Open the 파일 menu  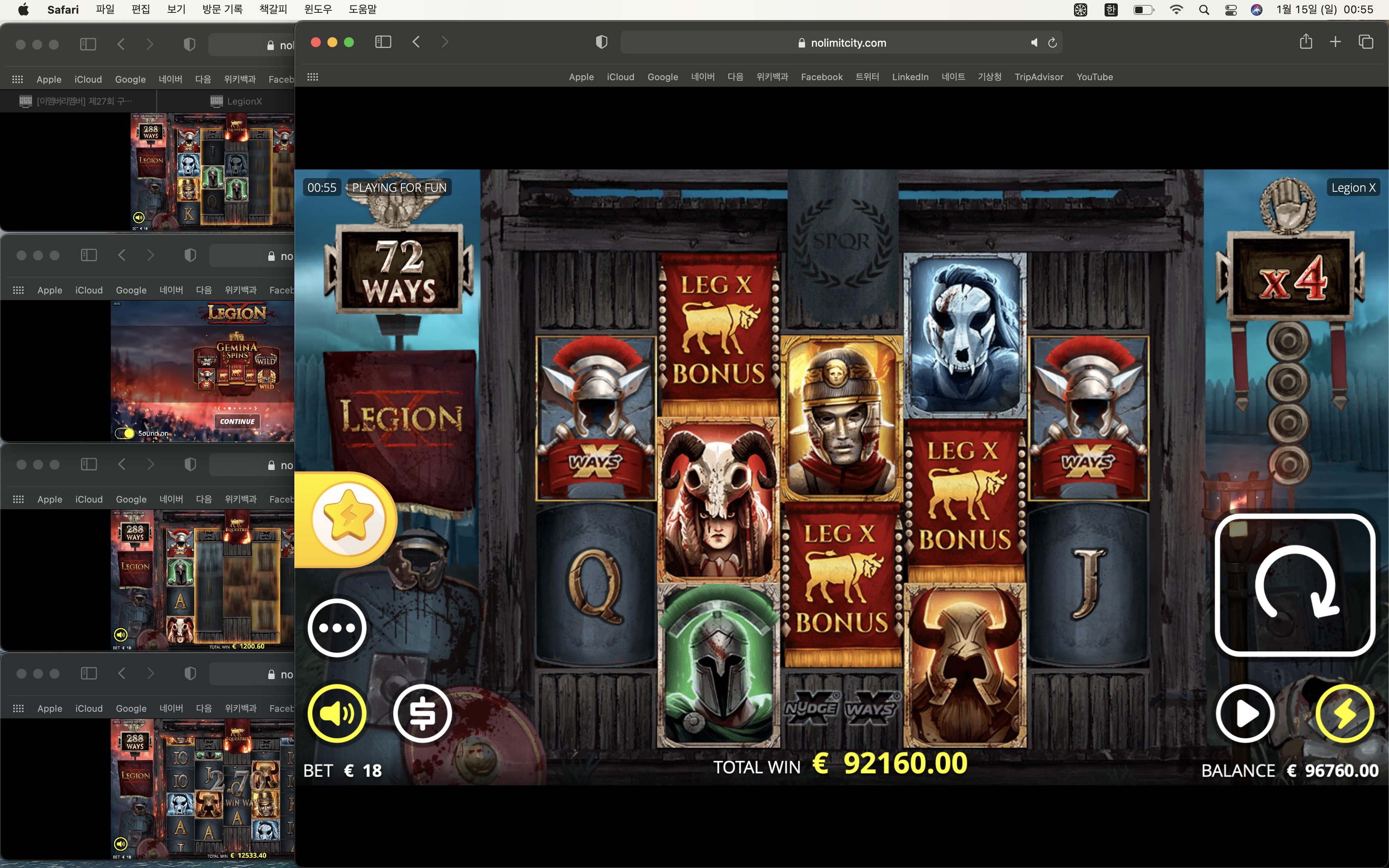[x=105, y=9]
